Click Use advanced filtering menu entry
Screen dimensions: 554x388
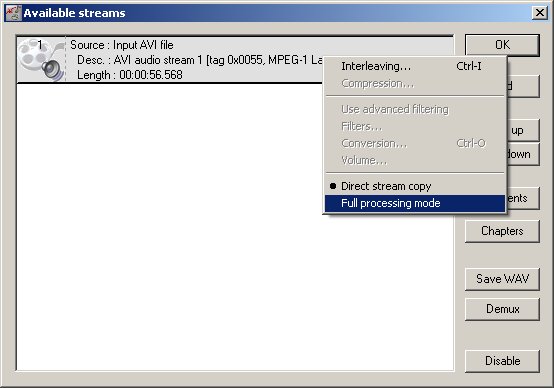(415, 109)
